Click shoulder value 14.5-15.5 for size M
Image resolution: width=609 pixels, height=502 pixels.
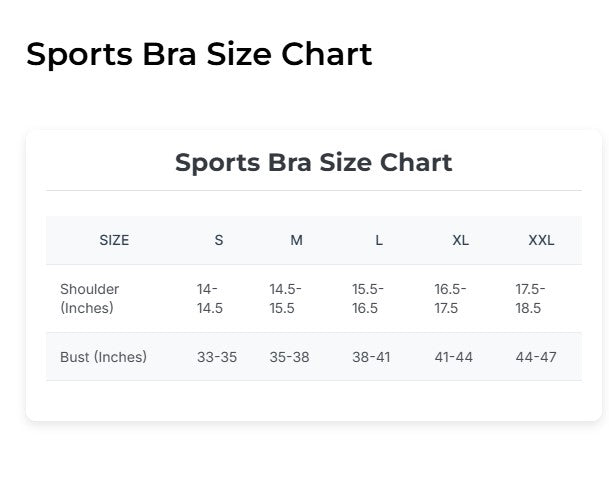point(285,299)
